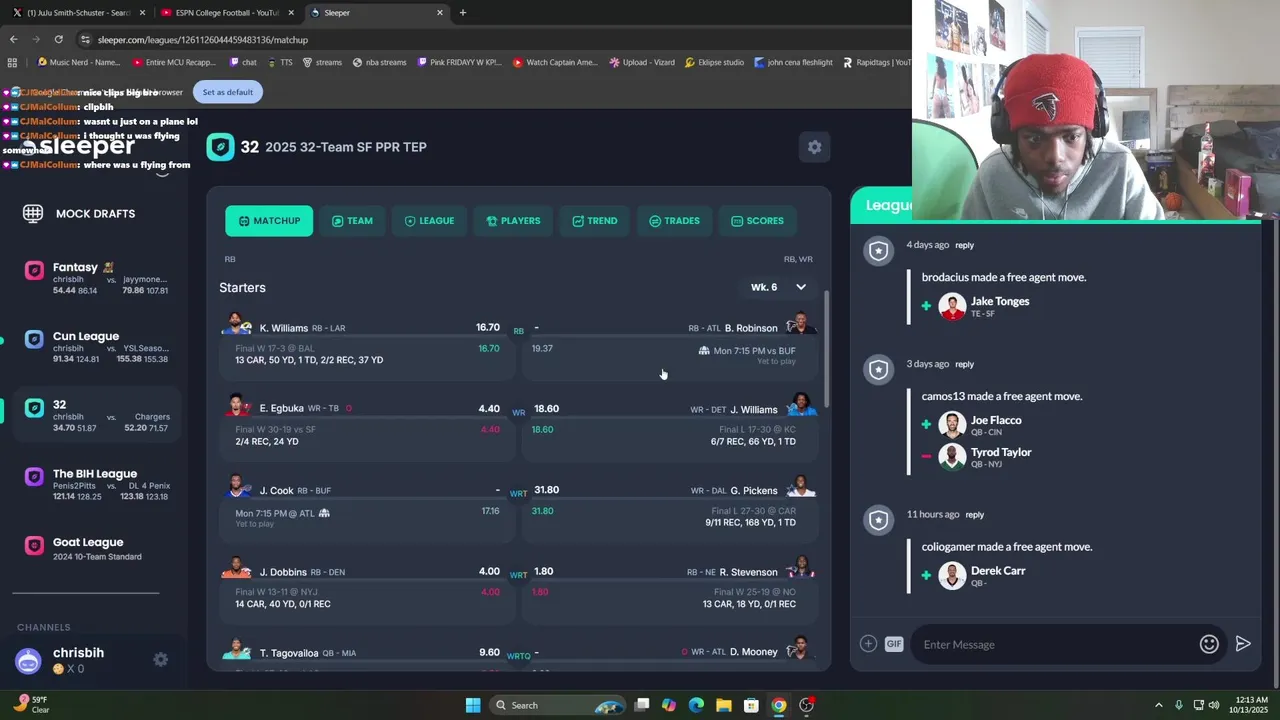Select the Fantasy league icon
Viewport: 1280px width, 720px height.
click(34, 270)
